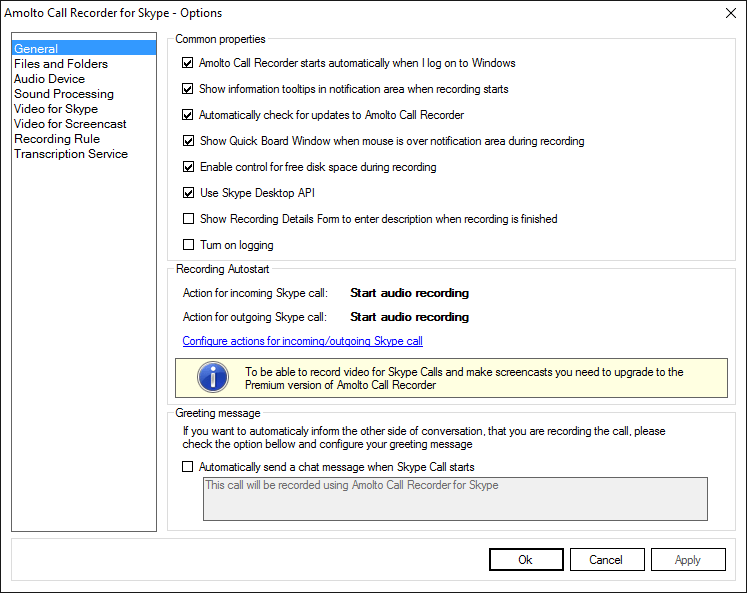Switch to Audio Device settings
Screen dimensions: 747x593
click(84, 79)
